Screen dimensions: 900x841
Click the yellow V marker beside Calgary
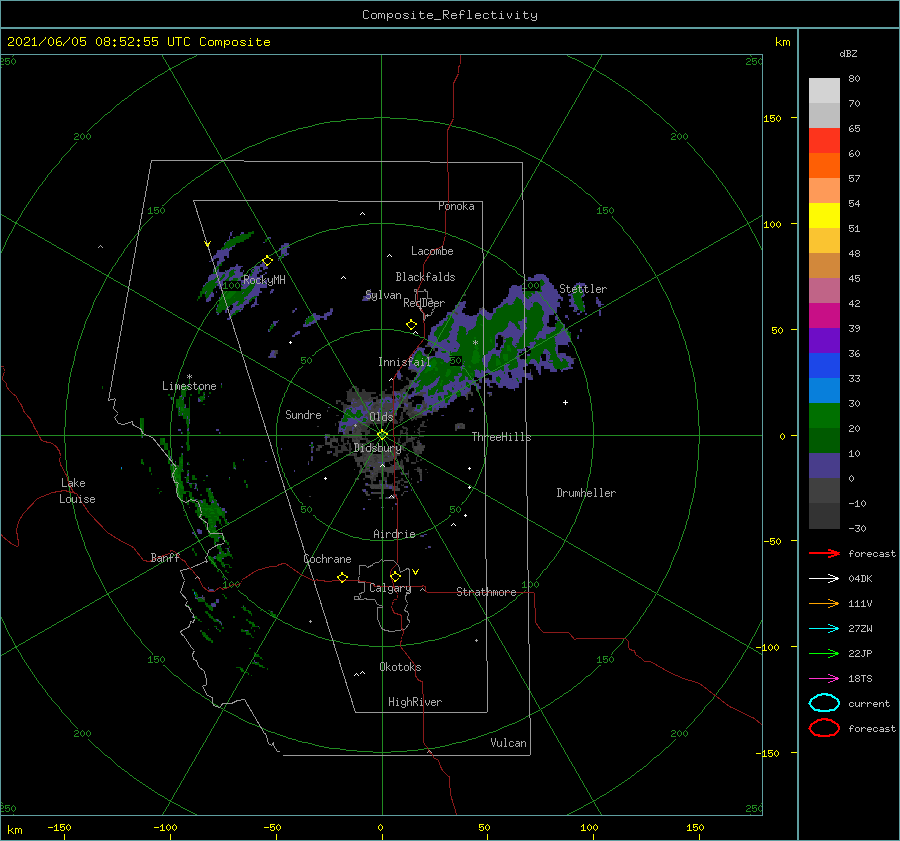[x=415, y=572]
